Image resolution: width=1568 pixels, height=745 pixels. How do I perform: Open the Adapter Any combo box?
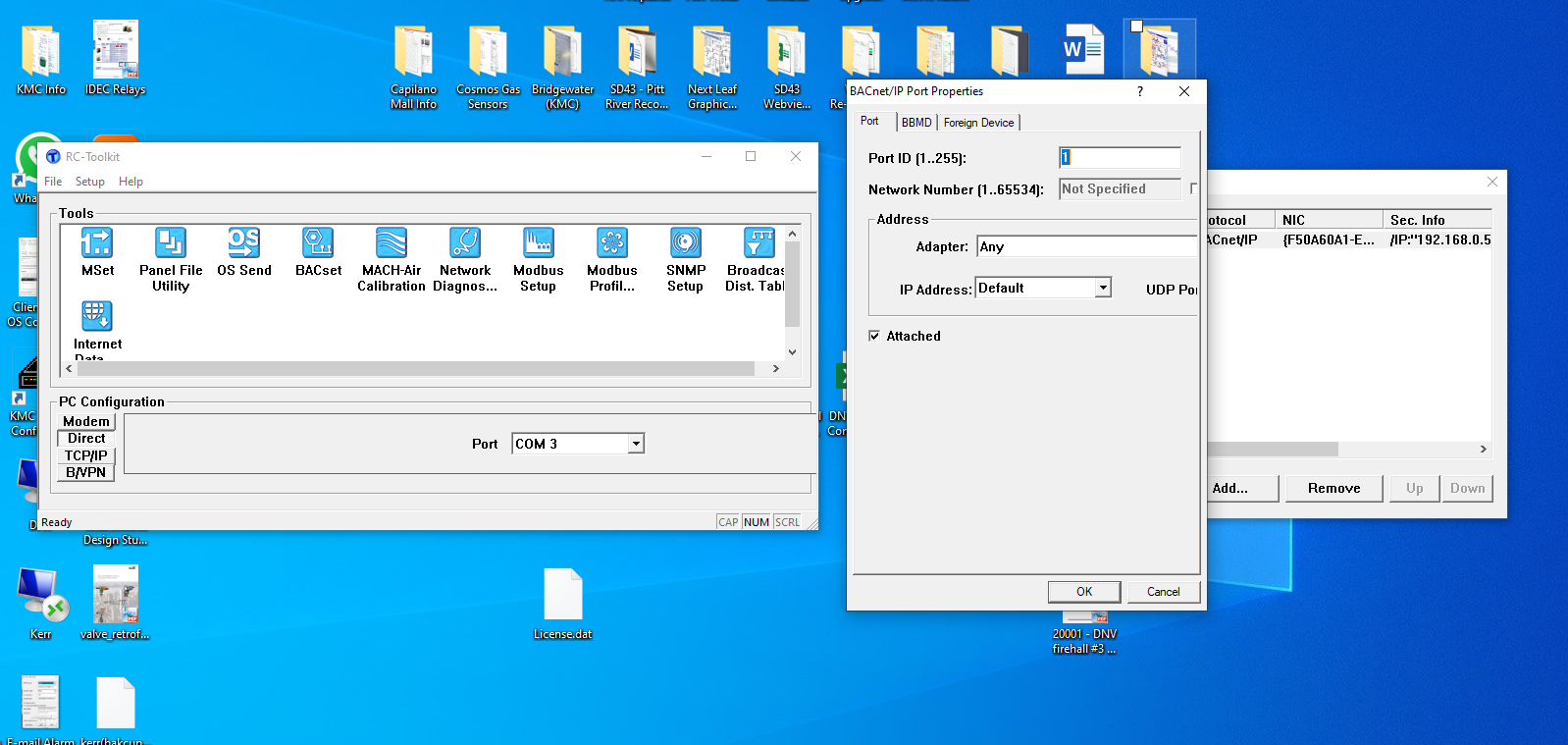point(1087,246)
